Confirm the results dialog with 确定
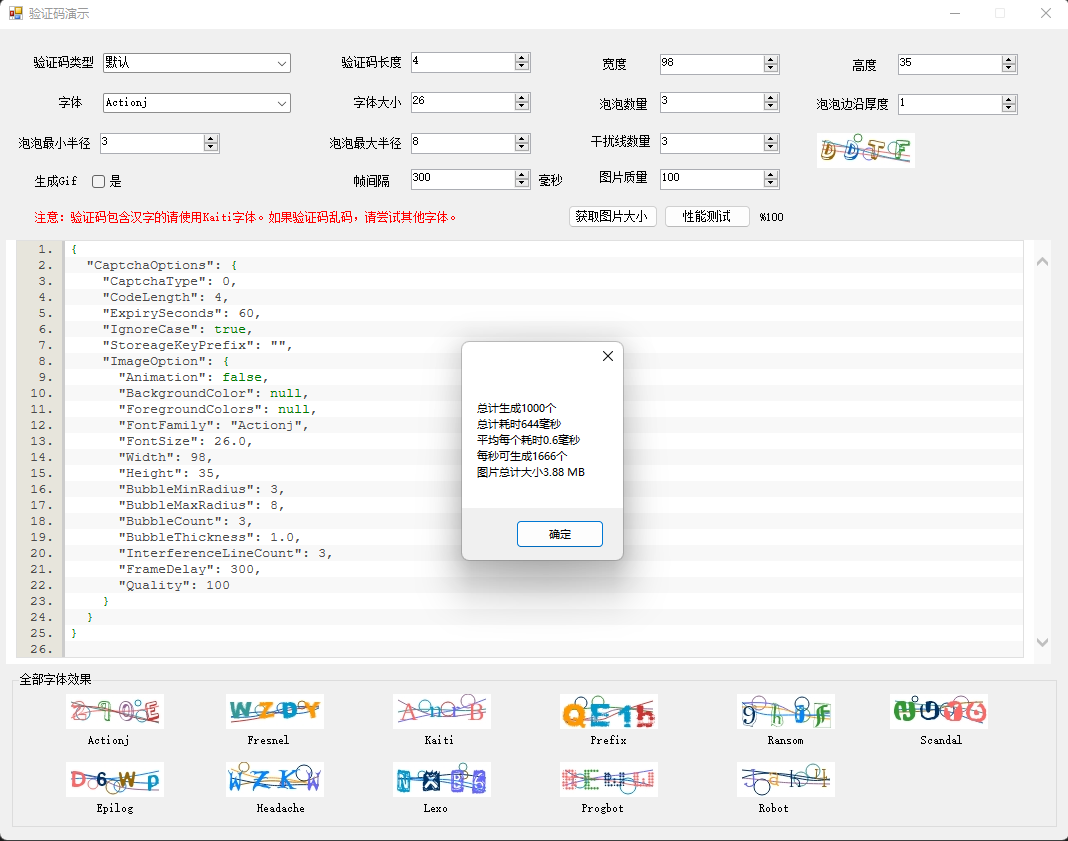 [559, 533]
